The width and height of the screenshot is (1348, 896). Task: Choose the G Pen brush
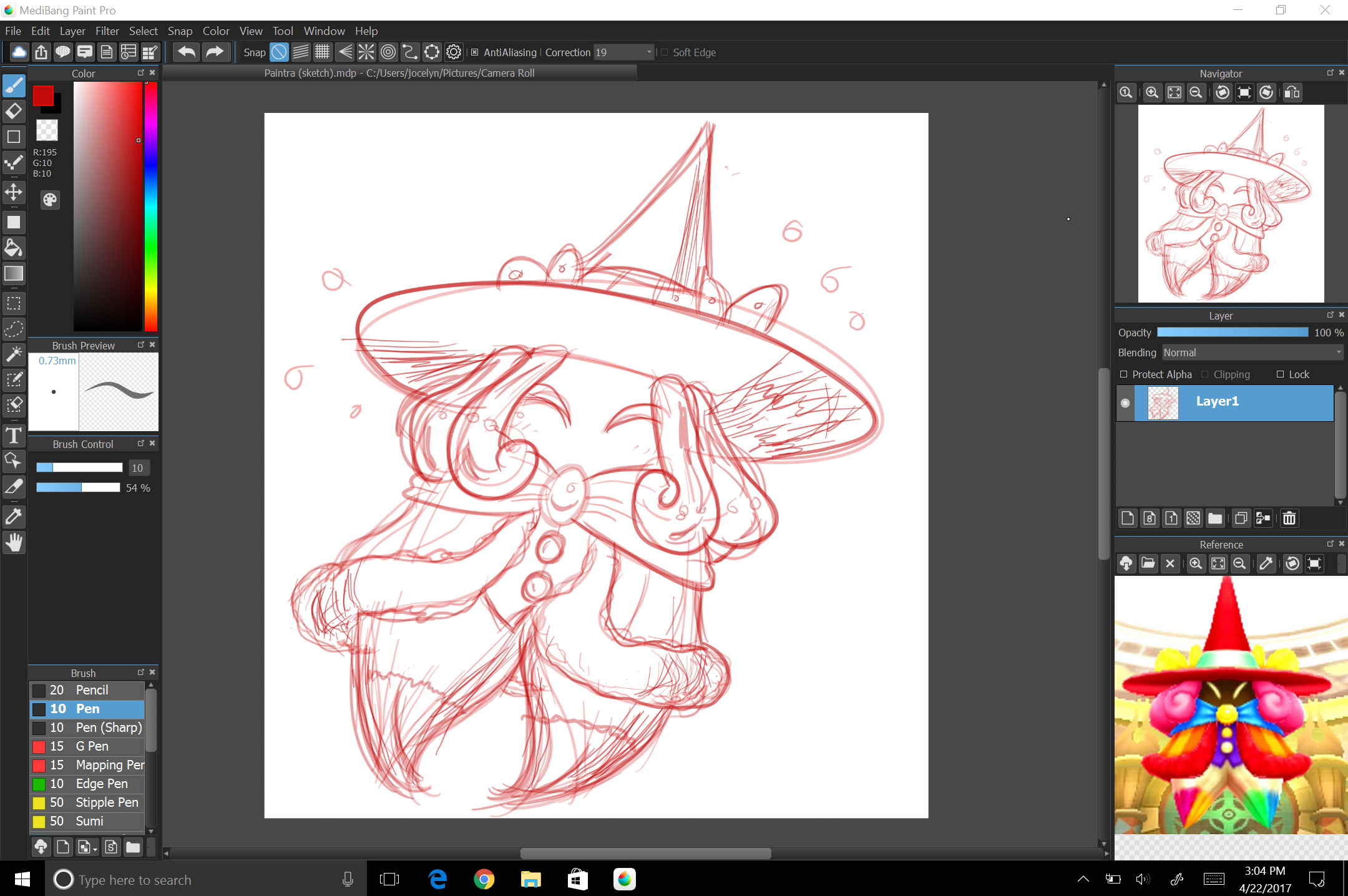pyautogui.click(x=87, y=746)
